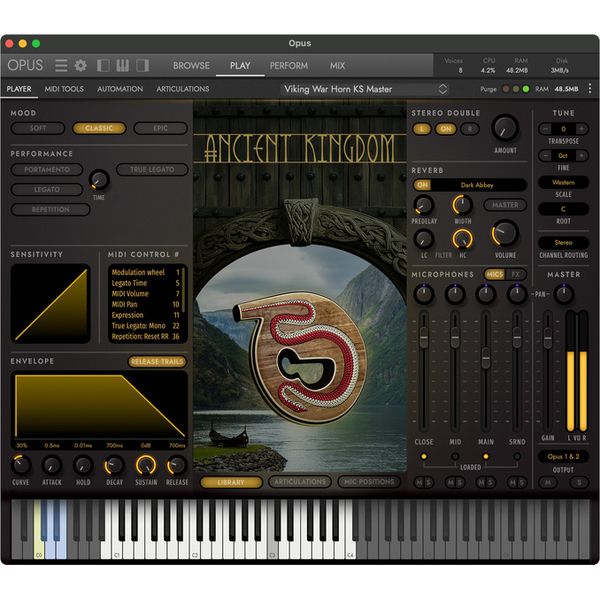Click the Mic Positions button
This screenshot has height=600, width=600.
[x=371, y=482]
